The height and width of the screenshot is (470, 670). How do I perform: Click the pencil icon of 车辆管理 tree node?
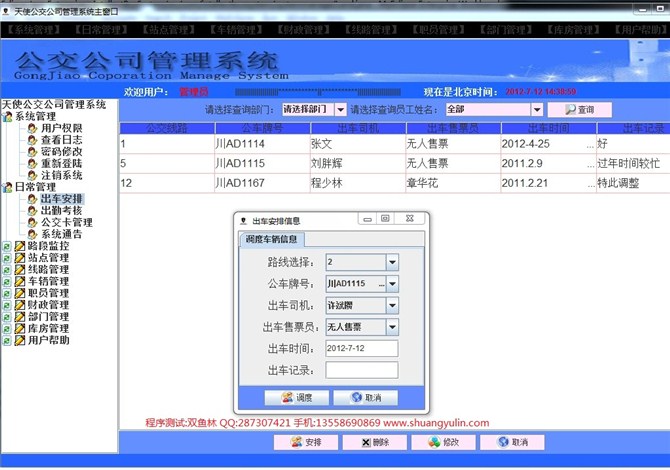(20, 282)
